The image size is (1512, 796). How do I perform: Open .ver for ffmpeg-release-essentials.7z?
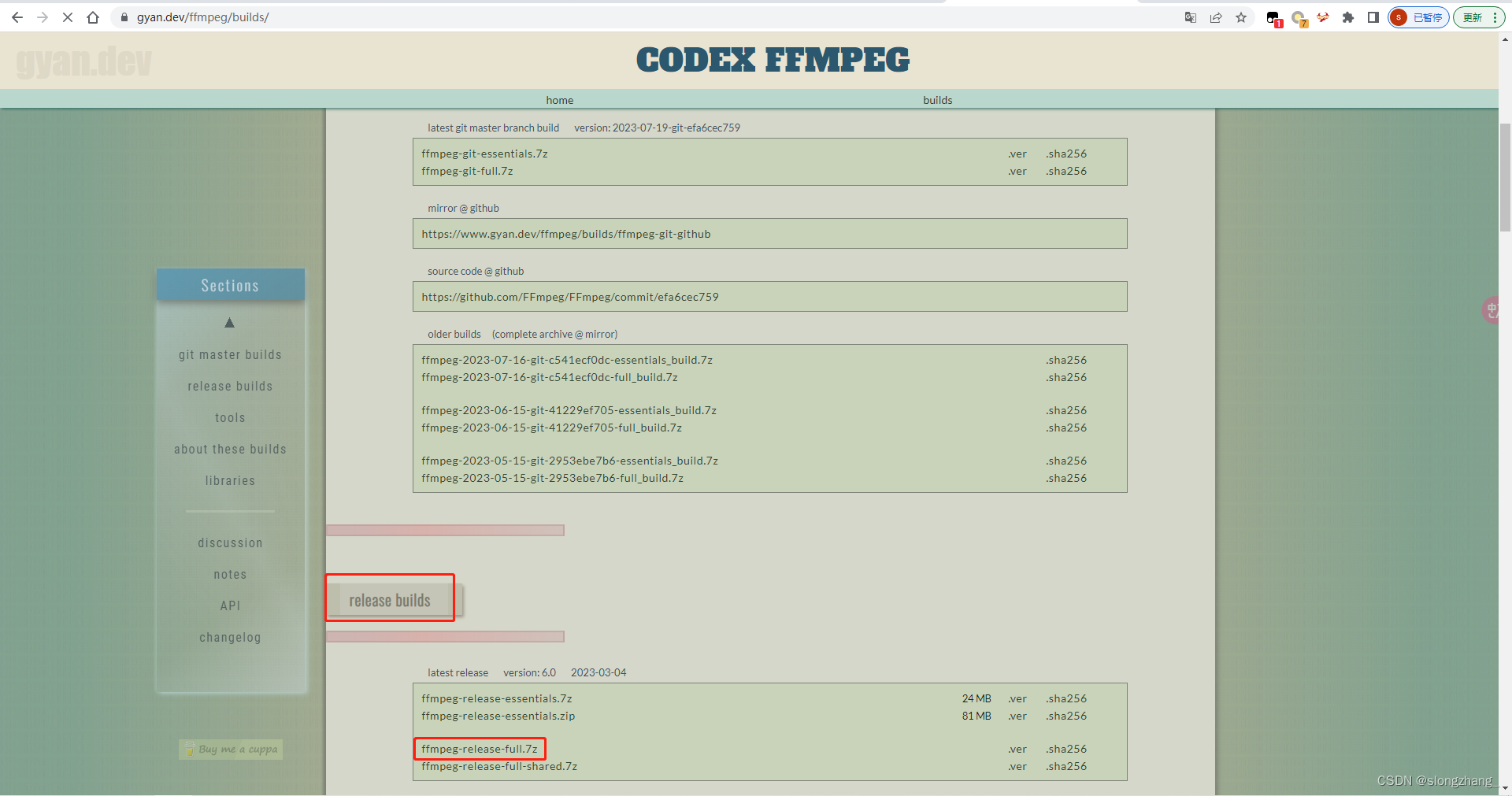pyautogui.click(x=1017, y=698)
